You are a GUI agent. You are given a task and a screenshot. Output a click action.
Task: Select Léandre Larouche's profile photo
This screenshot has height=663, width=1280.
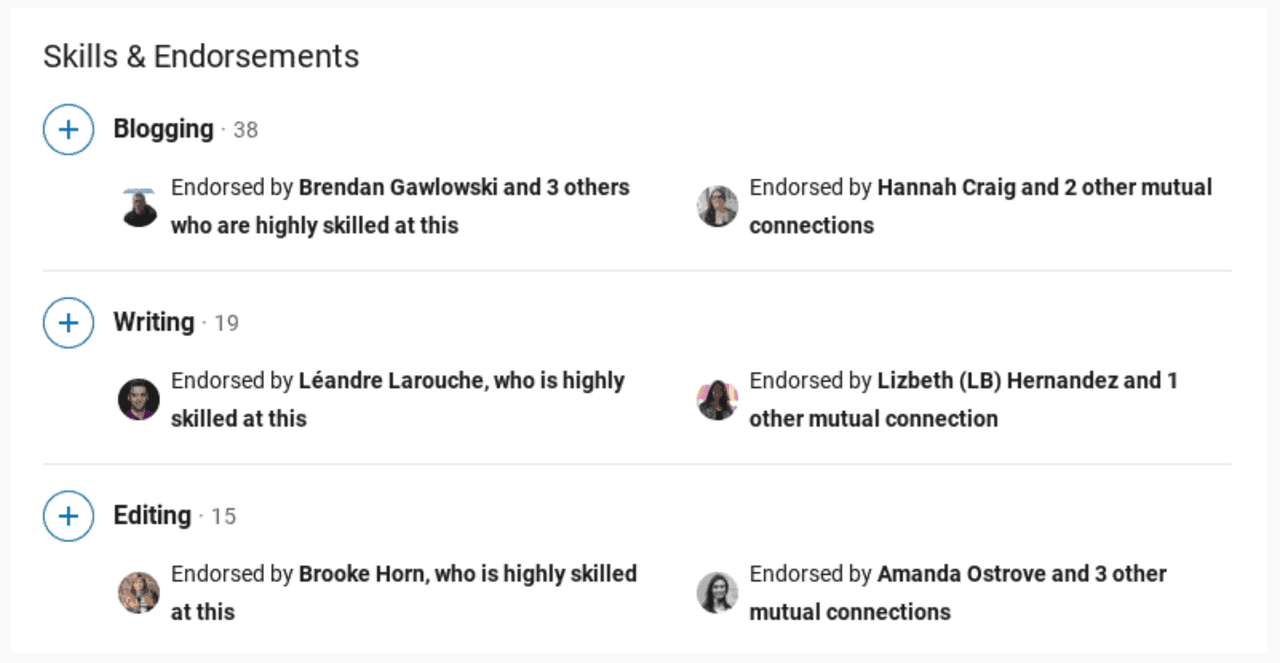(139, 399)
